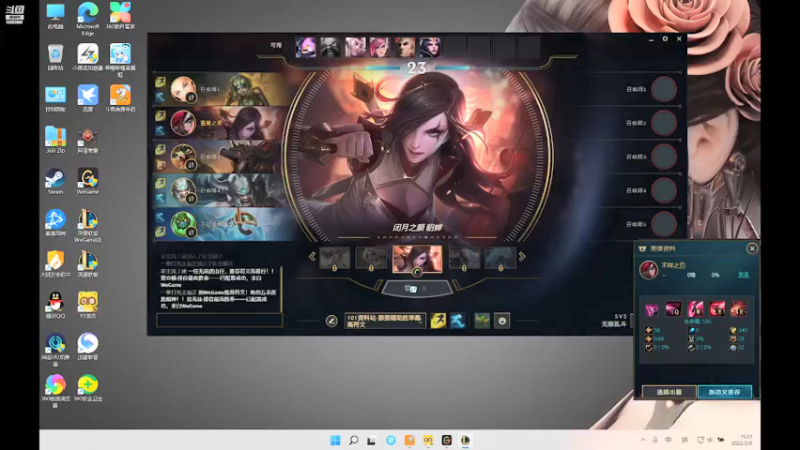The image size is (800, 450).
Task: Open the Recycle Bin desktop icon
Action: (55, 58)
